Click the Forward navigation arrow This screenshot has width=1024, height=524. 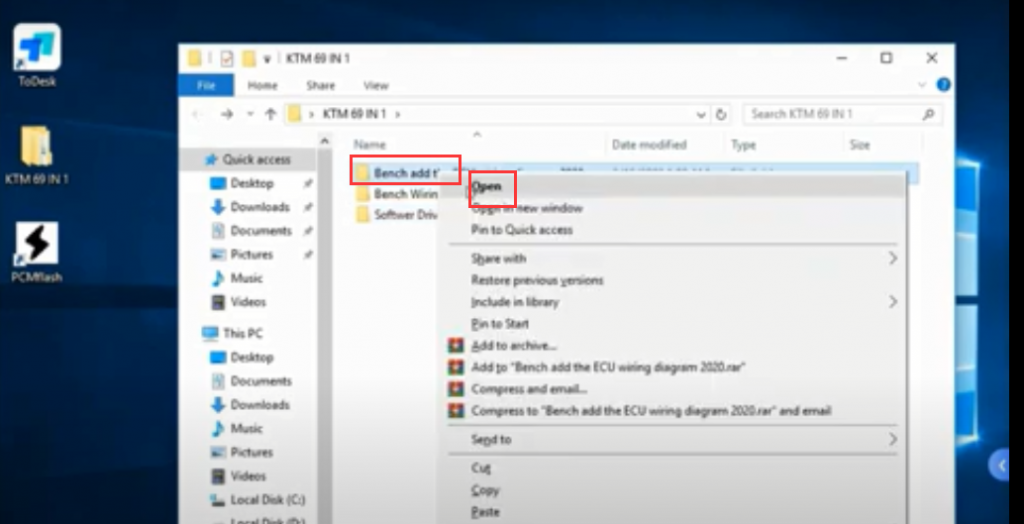227,114
